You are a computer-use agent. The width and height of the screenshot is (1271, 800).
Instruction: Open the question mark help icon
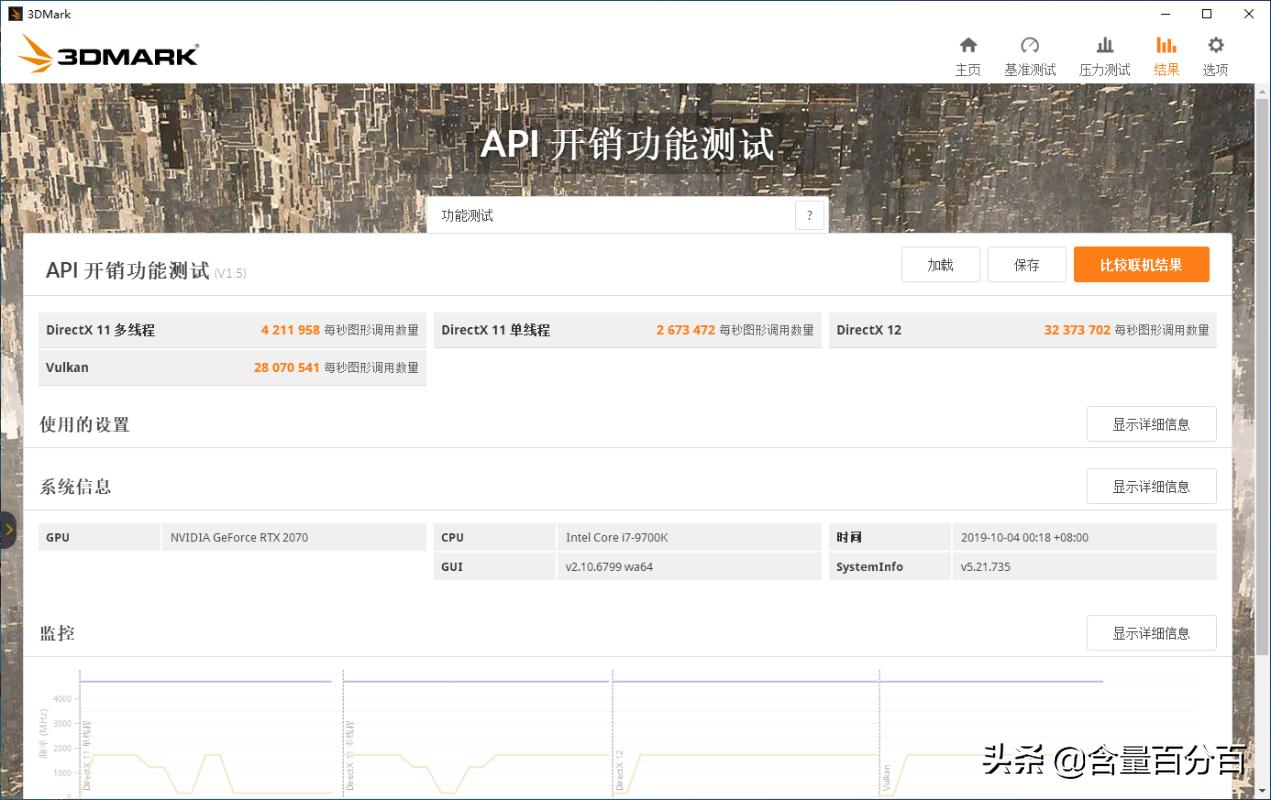click(809, 214)
